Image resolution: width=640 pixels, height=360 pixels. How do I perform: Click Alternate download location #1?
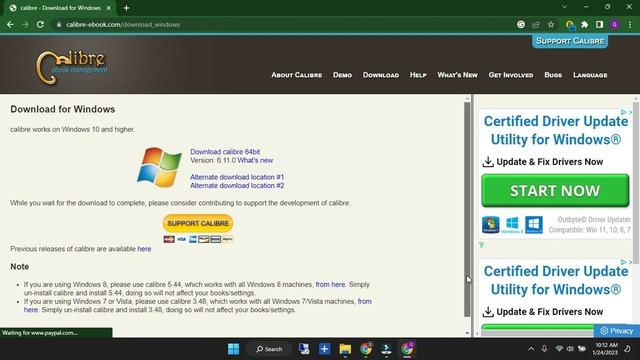(237, 177)
